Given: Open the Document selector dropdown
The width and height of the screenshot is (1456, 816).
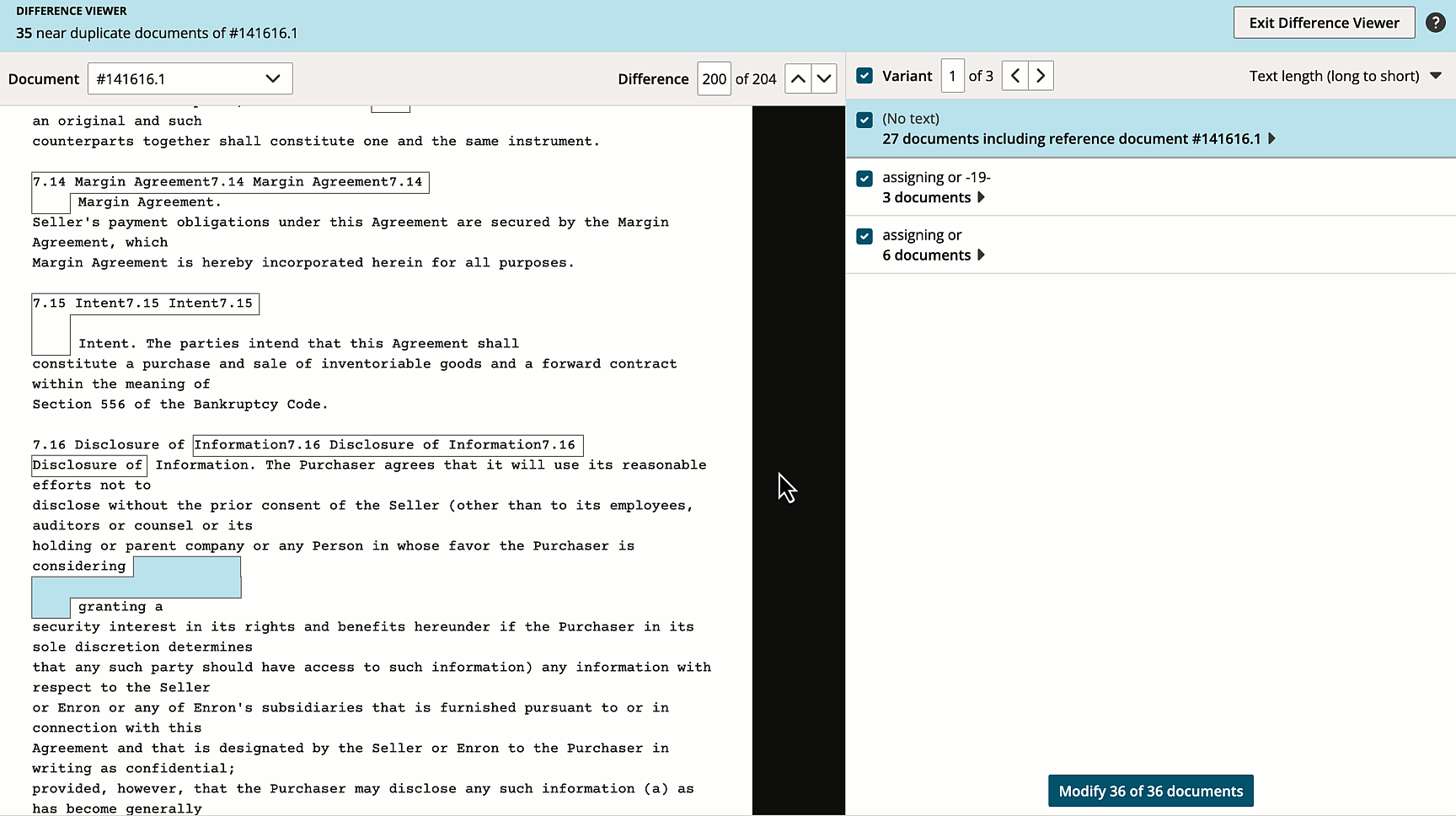Looking at the screenshot, I should pos(190,78).
